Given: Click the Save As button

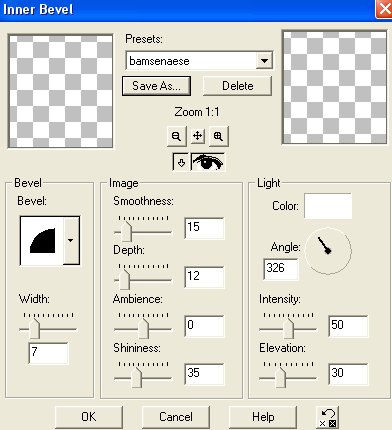Looking at the screenshot, I should click(156, 86).
